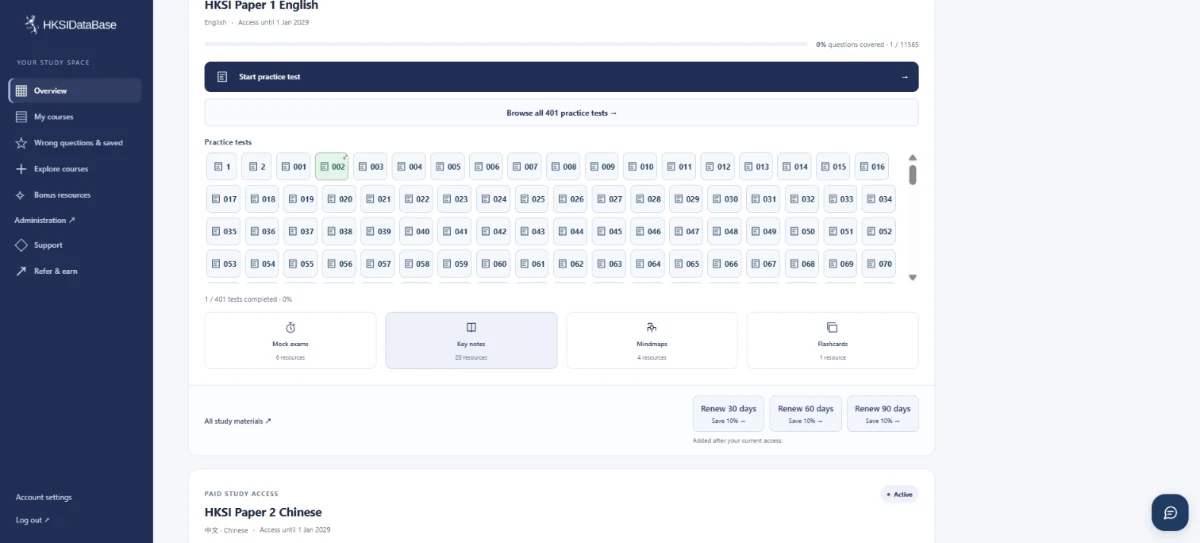This screenshot has height=543, width=1200.
Task: Go to the Overview page in sidebar
Action: pos(75,91)
